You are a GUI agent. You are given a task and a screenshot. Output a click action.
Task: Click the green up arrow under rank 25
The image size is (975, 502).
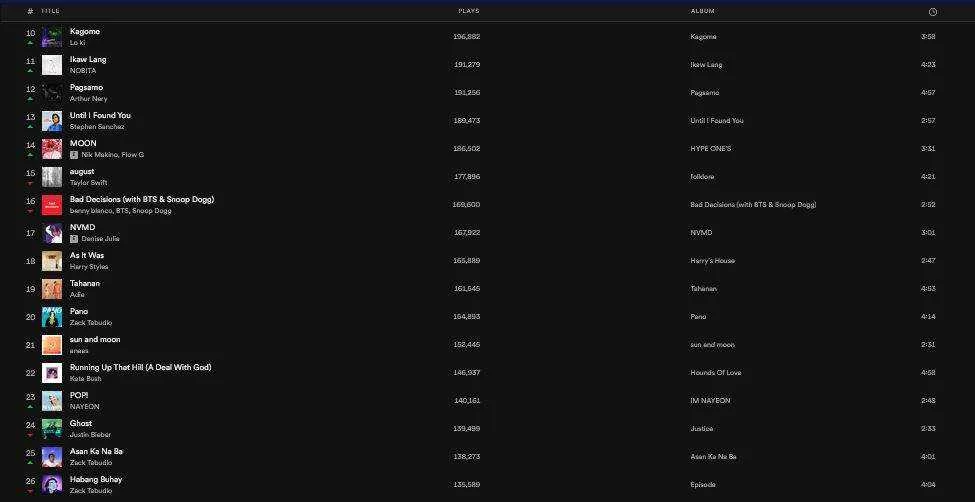click(30, 463)
